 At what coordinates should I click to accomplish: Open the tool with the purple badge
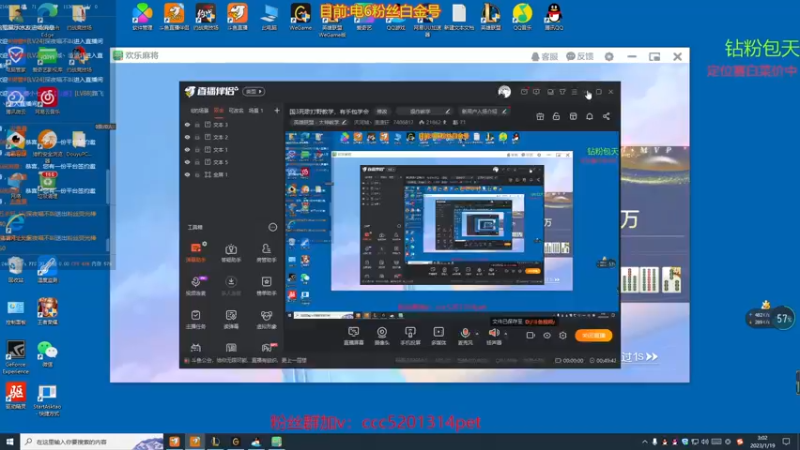point(196,286)
